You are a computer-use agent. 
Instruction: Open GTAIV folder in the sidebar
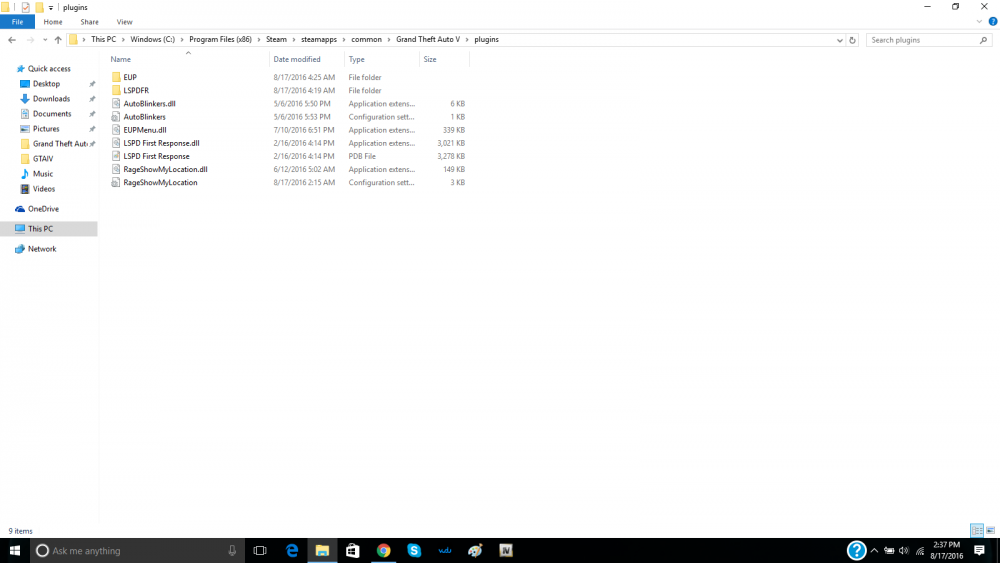coord(43,159)
